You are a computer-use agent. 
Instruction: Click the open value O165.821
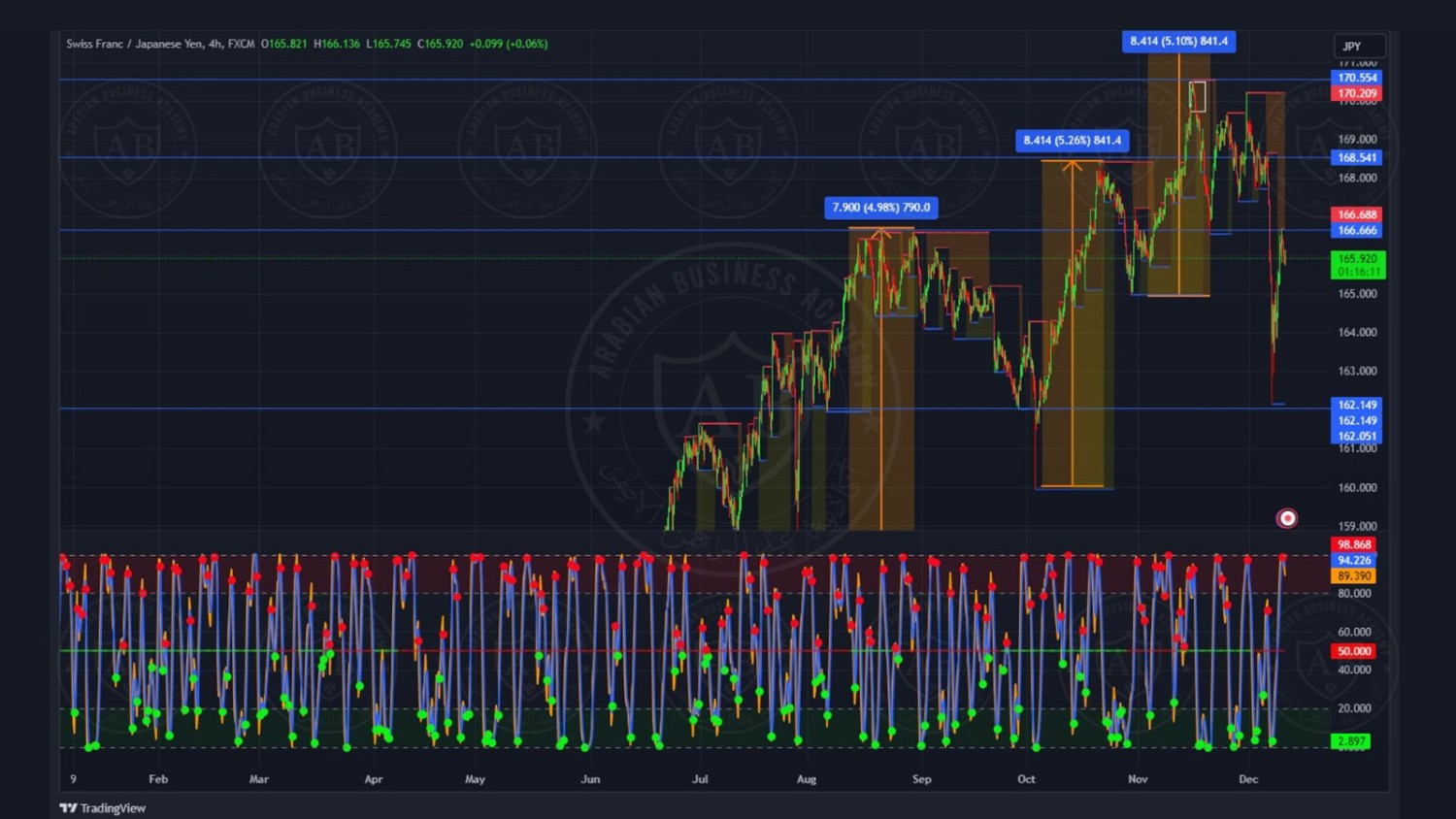(x=283, y=44)
